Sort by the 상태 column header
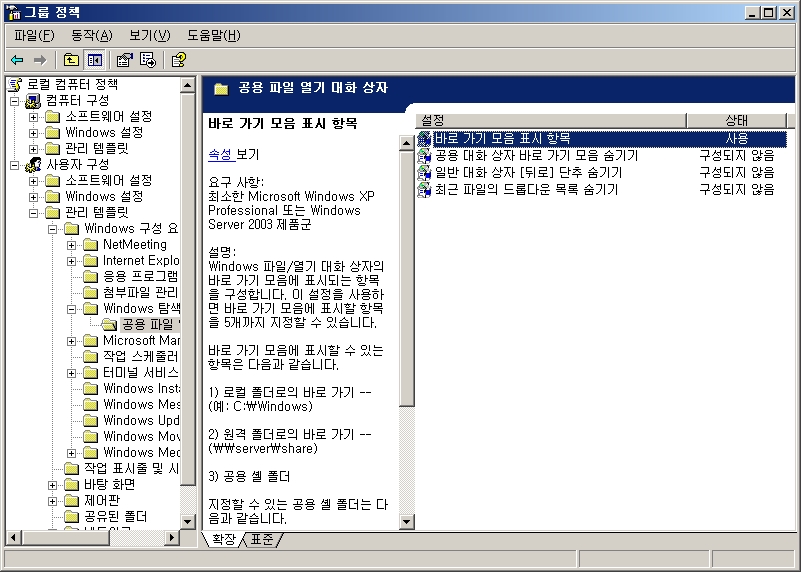Screen dimensions: 801x572 tap(736, 121)
